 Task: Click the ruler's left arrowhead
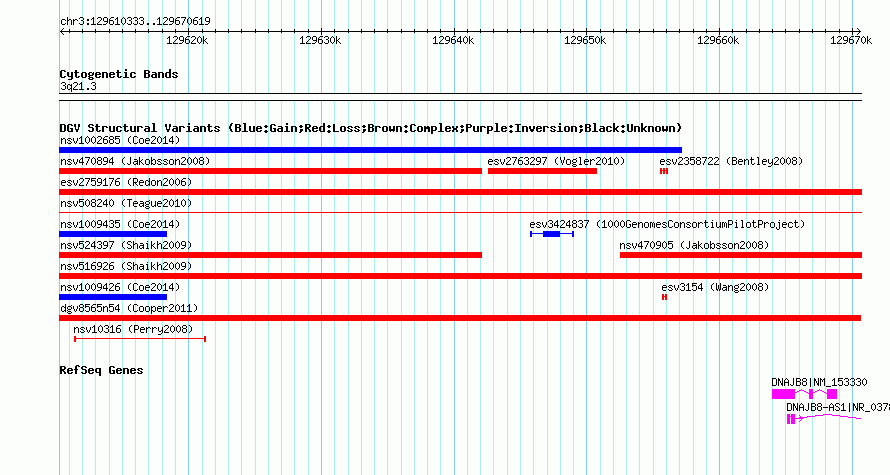(x=63, y=32)
